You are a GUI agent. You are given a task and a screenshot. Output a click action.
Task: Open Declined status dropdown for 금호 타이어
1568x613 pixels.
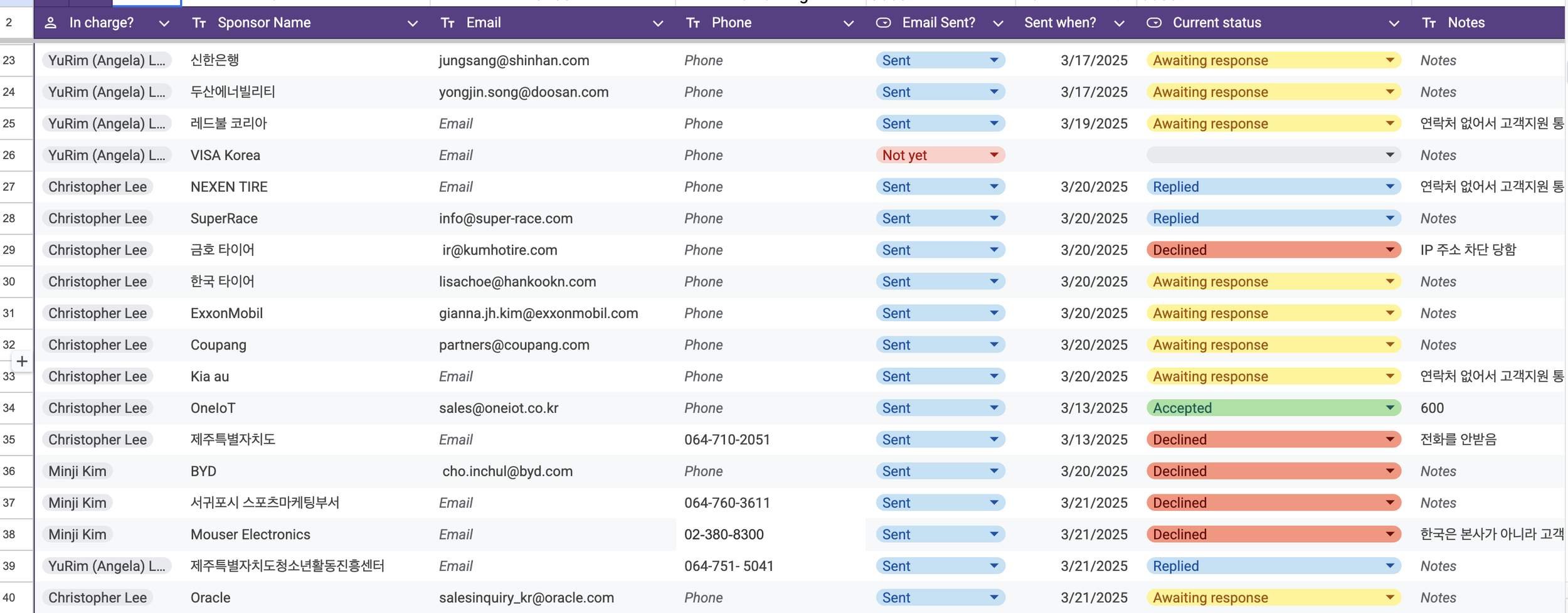(x=1274, y=250)
